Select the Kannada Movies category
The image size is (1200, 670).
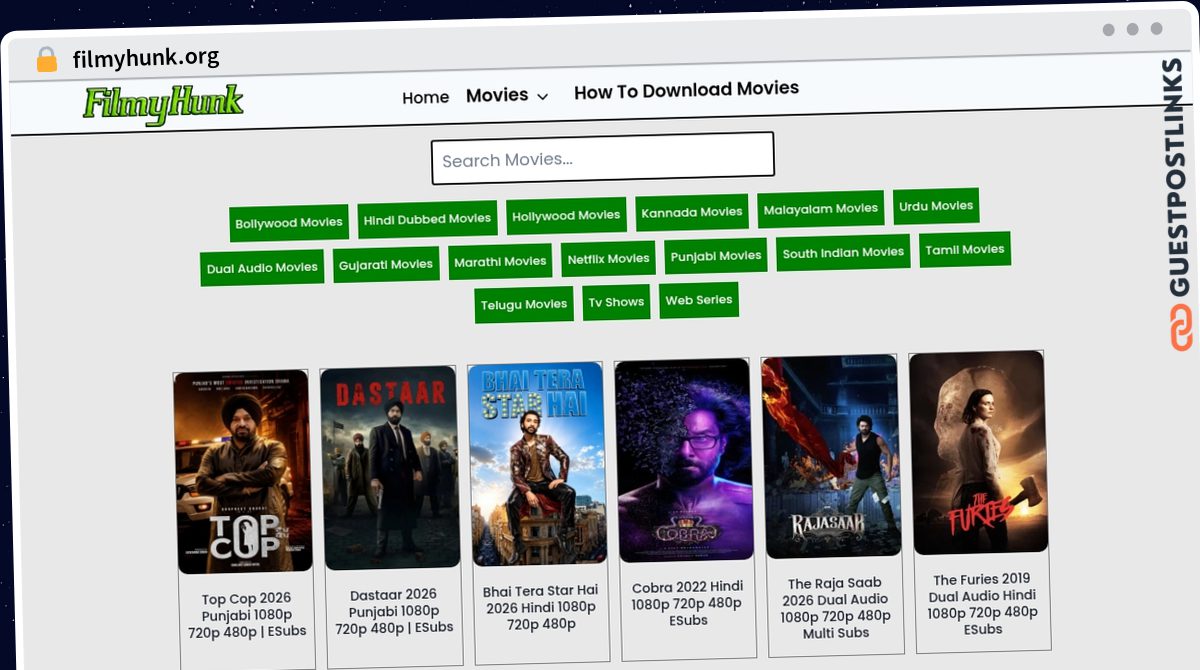(x=692, y=212)
